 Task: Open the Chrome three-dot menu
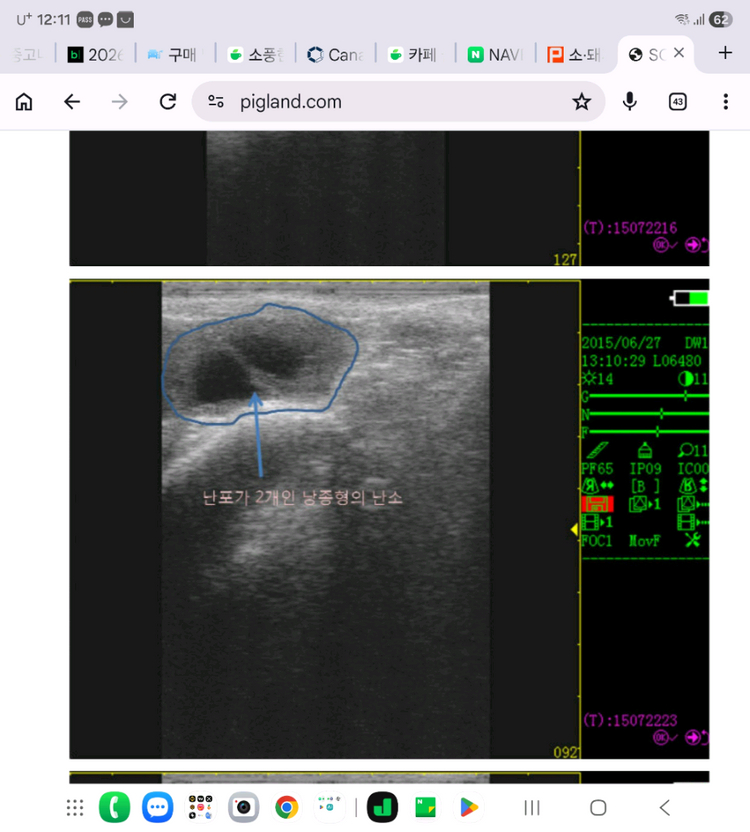726,101
